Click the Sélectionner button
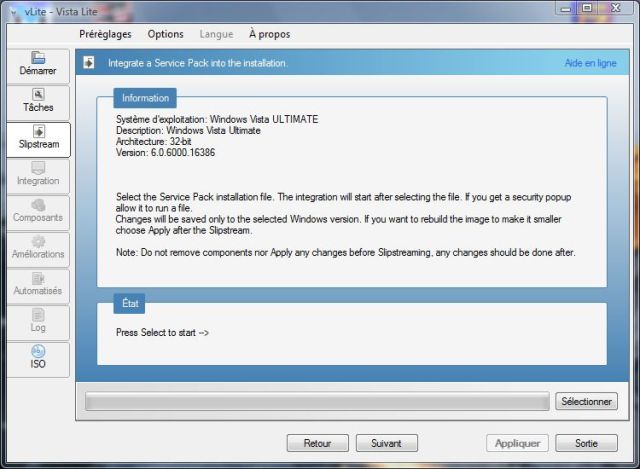The width and height of the screenshot is (640, 469). (586, 402)
